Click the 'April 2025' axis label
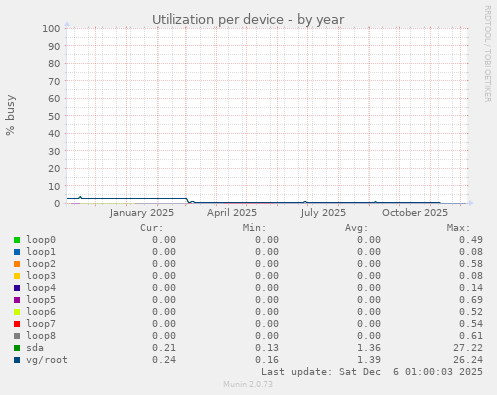The image size is (497, 395). point(232,213)
